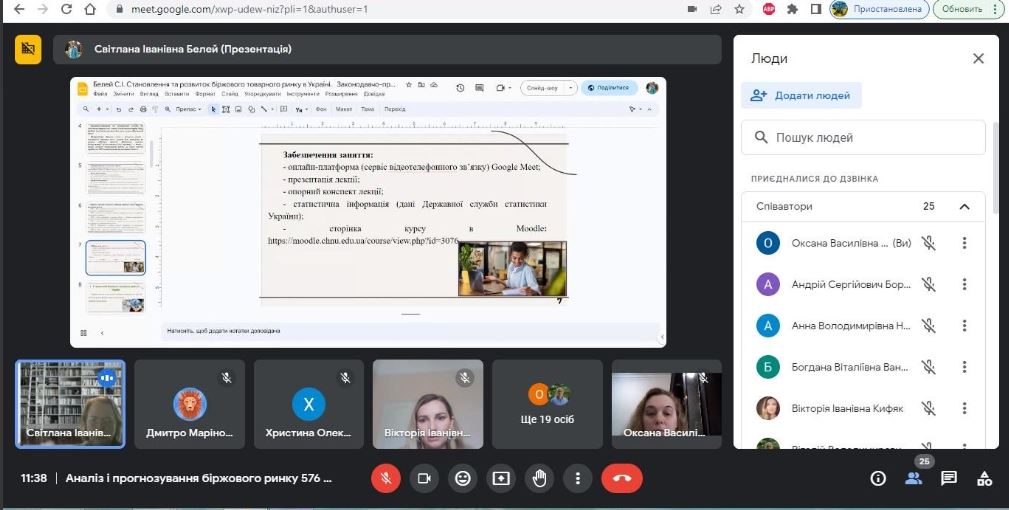
Task: Select the Христина Олек... participant tile
Action: [x=309, y=404]
